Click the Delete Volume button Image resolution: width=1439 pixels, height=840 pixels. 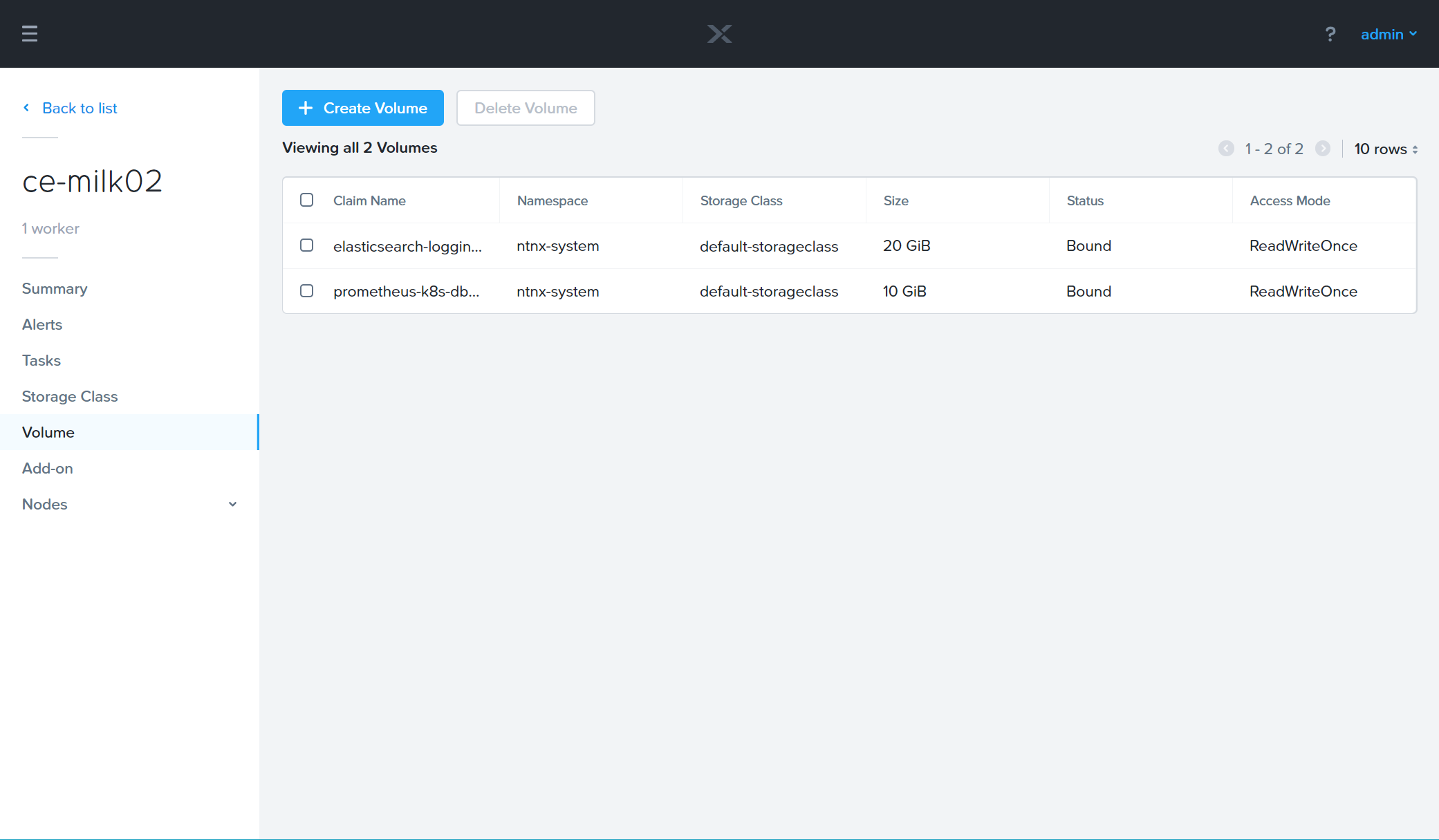(x=526, y=108)
